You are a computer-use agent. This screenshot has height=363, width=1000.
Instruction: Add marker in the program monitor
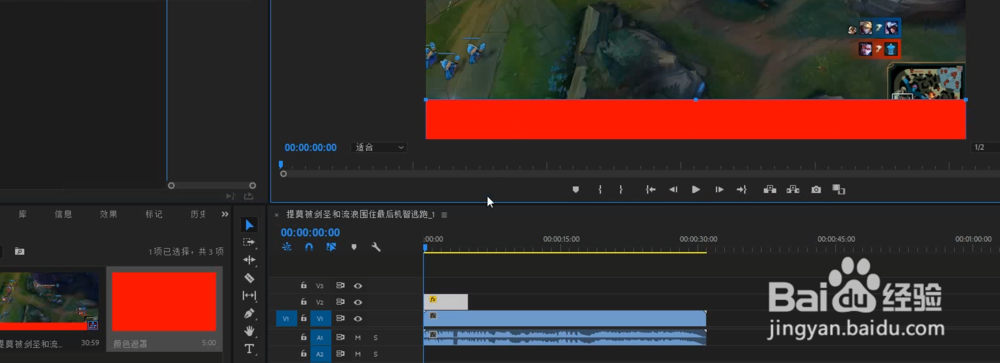(x=575, y=189)
